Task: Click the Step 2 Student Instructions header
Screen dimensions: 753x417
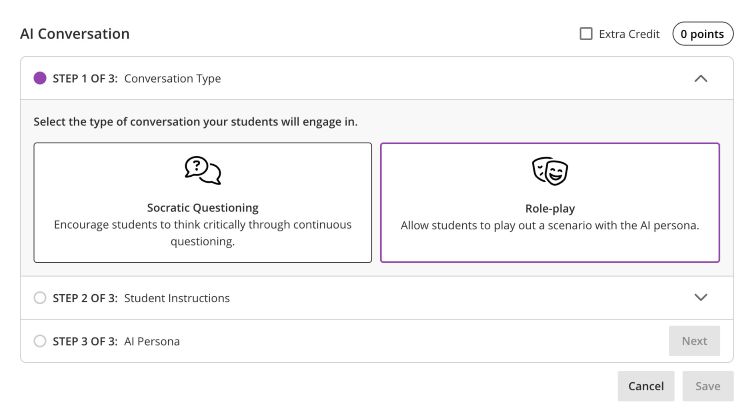Action: point(176,298)
